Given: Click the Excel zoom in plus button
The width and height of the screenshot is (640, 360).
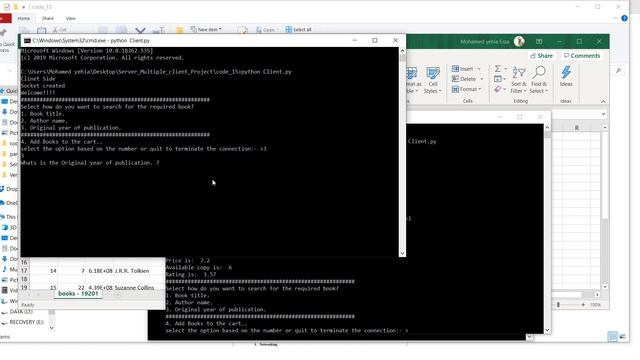Looking at the screenshot, I should click(x=583, y=305).
